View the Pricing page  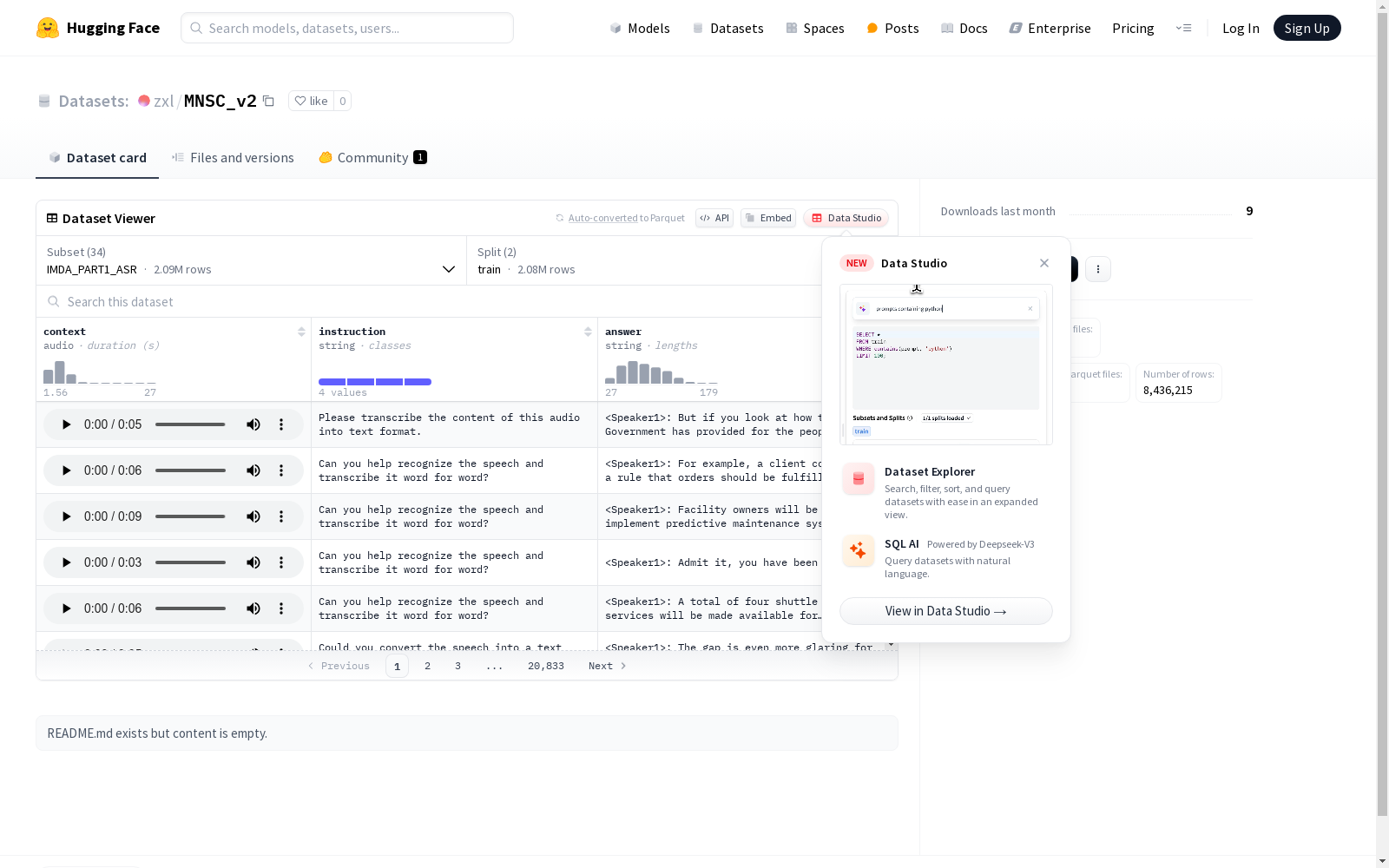[1133, 28]
